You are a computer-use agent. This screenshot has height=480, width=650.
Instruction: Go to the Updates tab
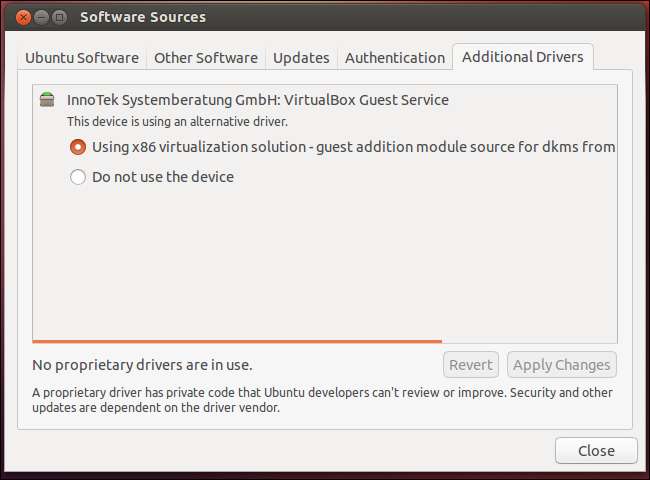click(301, 58)
